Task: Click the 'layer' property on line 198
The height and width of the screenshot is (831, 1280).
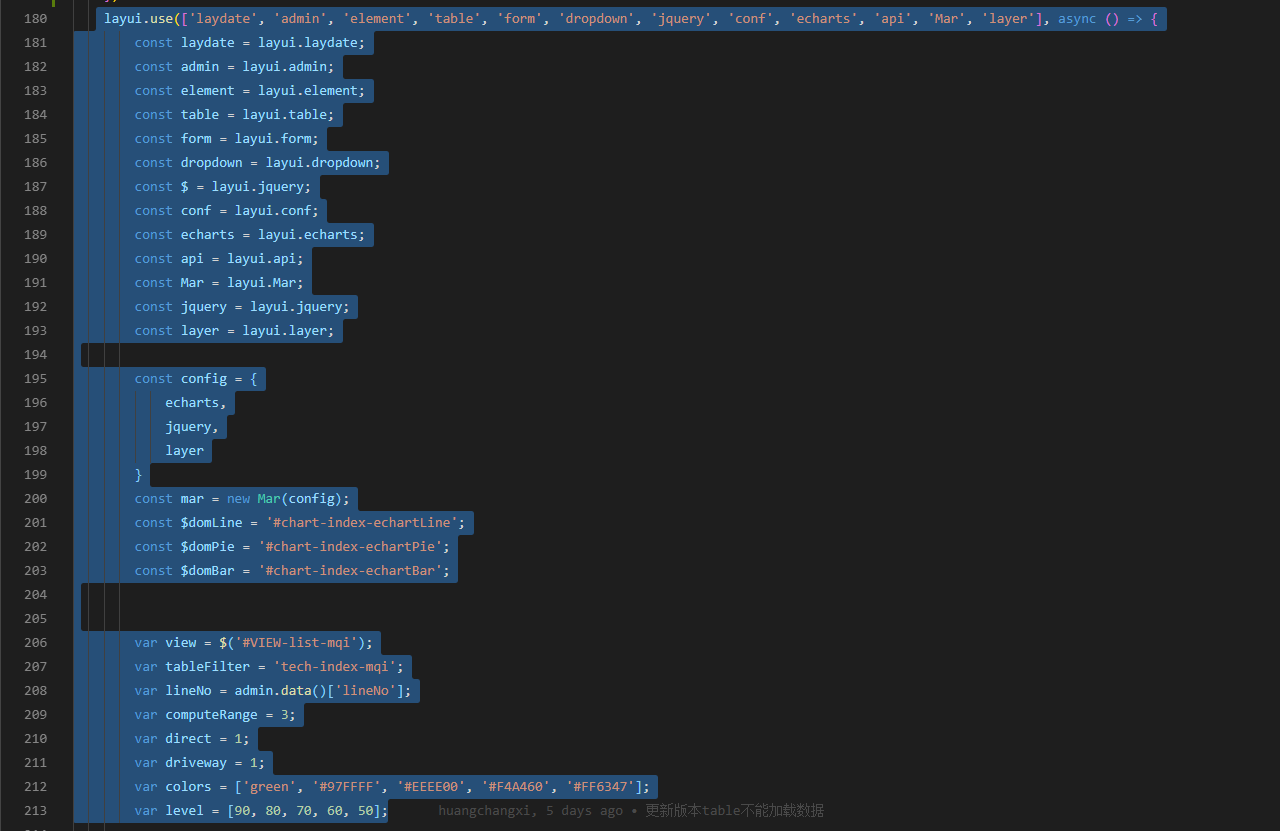Action: [x=185, y=451]
